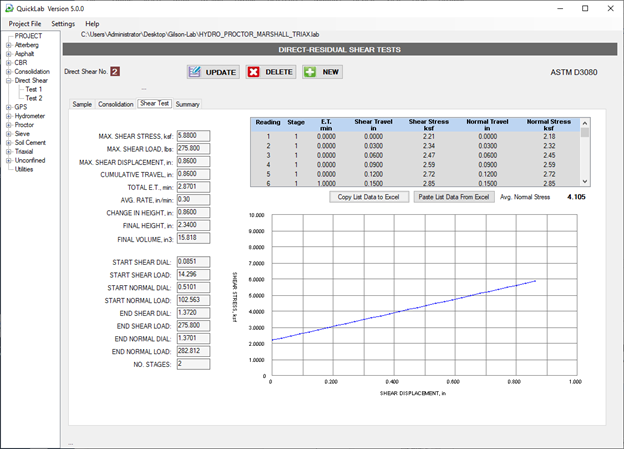The width and height of the screenshot is (624, 449).
Task: Expand the Proctor tree node
Action: [8, 125]
